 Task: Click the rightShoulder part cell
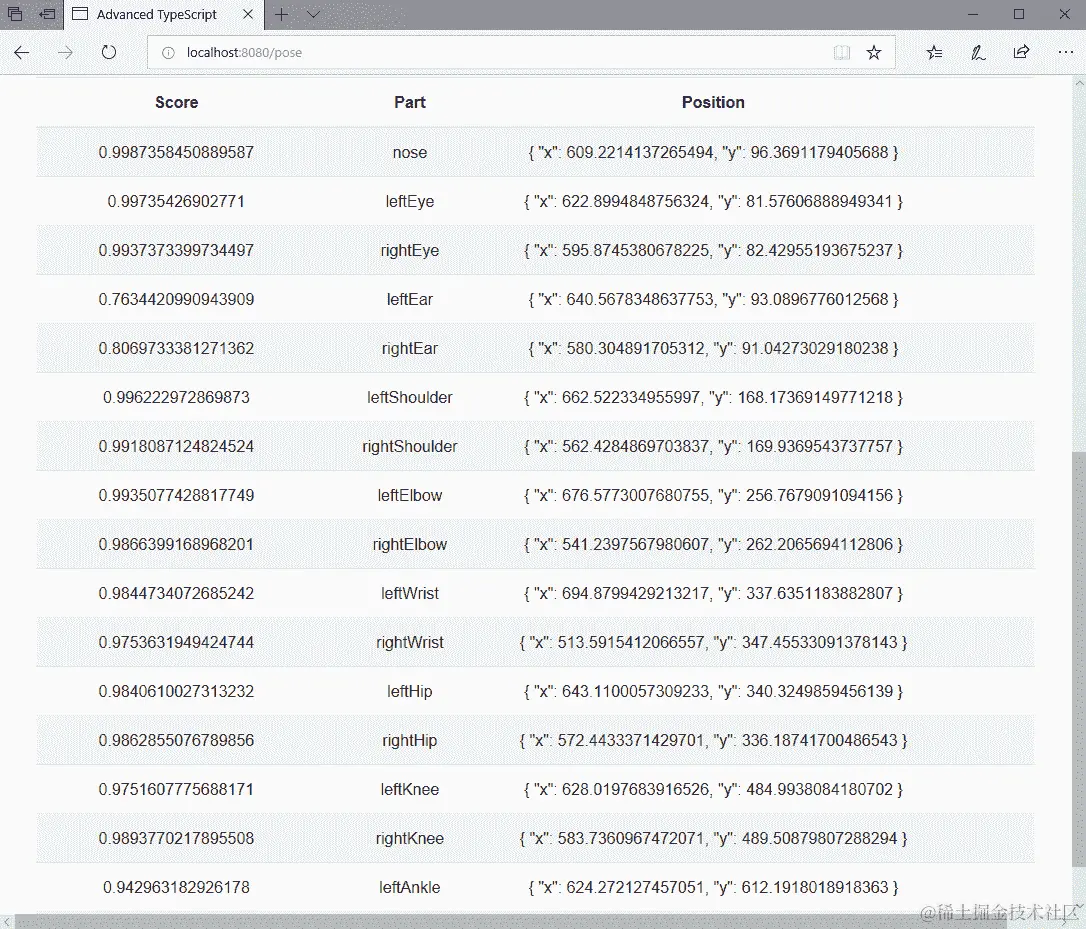click(410, 447)
